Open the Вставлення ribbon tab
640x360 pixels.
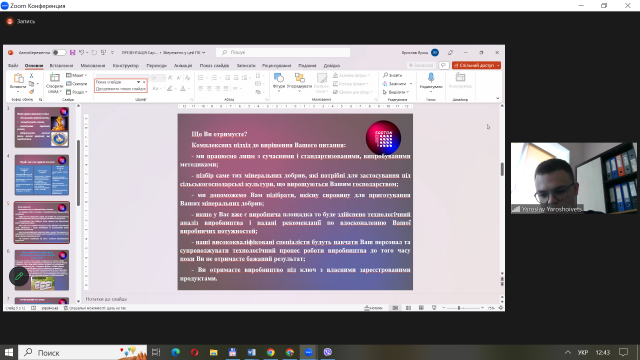click(x=61, y=65)
